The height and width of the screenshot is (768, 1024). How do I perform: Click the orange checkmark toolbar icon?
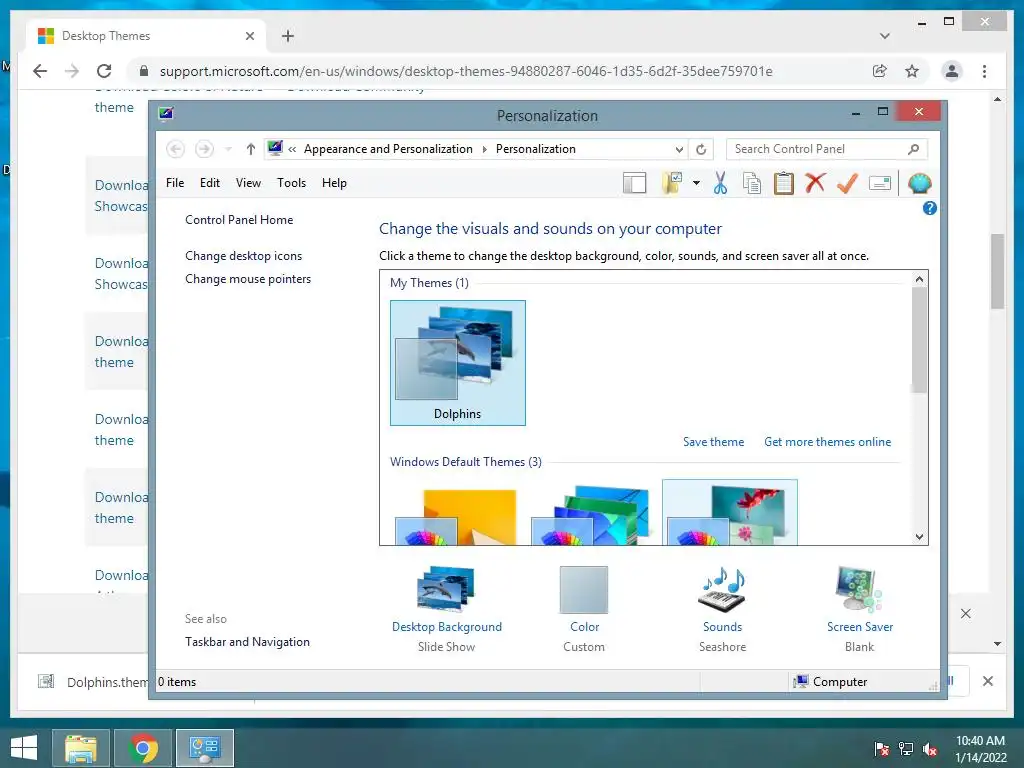tap(847, 184)
